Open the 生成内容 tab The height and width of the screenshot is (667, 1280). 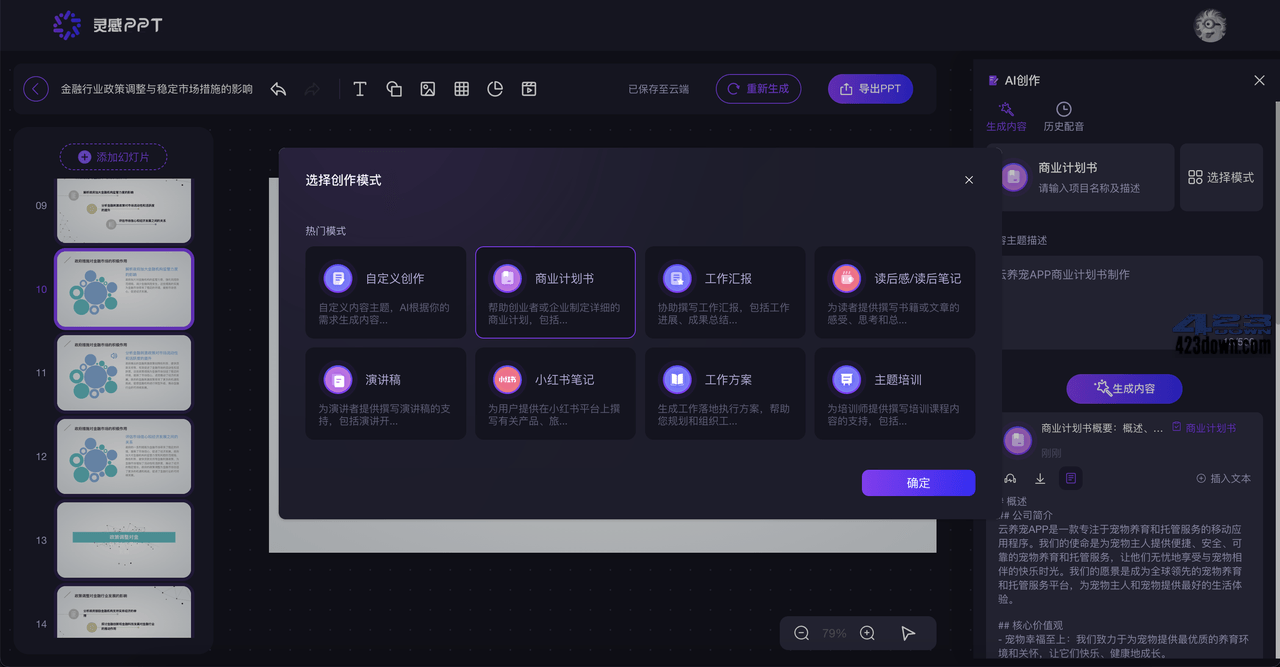[x=1006, y=118]
